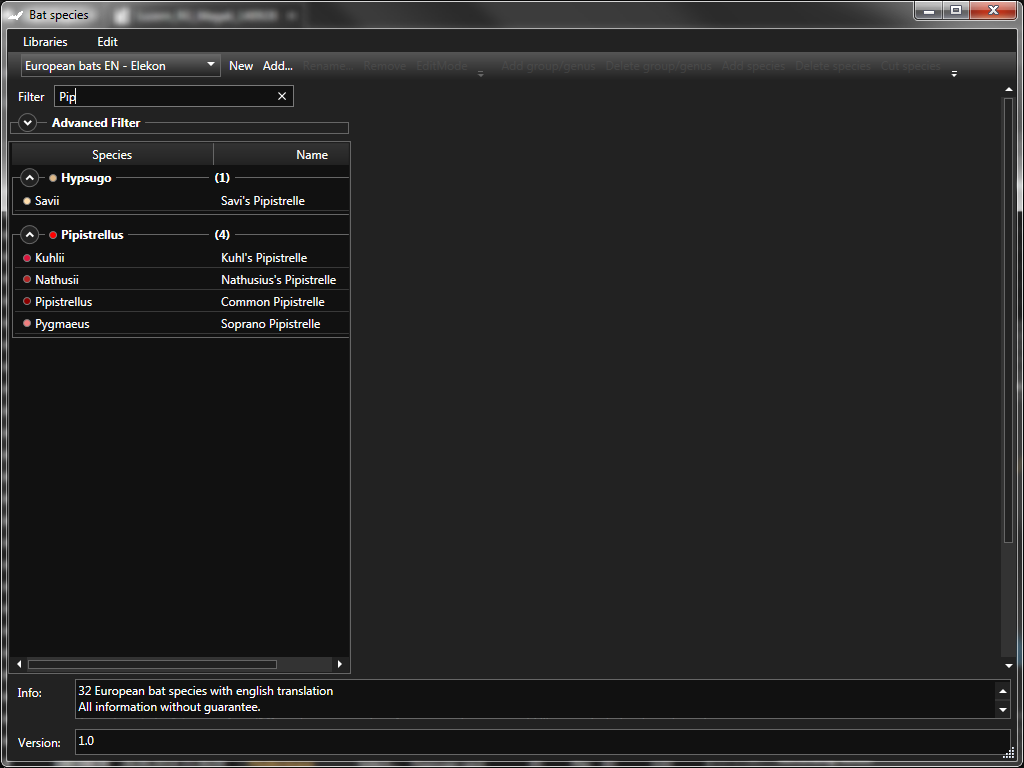Click the New library button
Viewport: 1024px width, 768px height.
point(241,66)
